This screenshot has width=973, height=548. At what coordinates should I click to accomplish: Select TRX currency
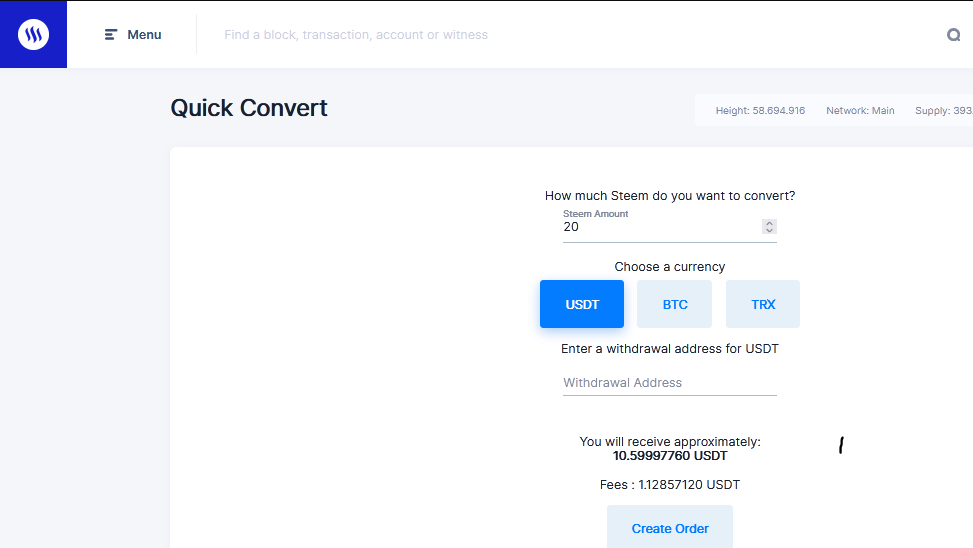click(x=763, y=304)
